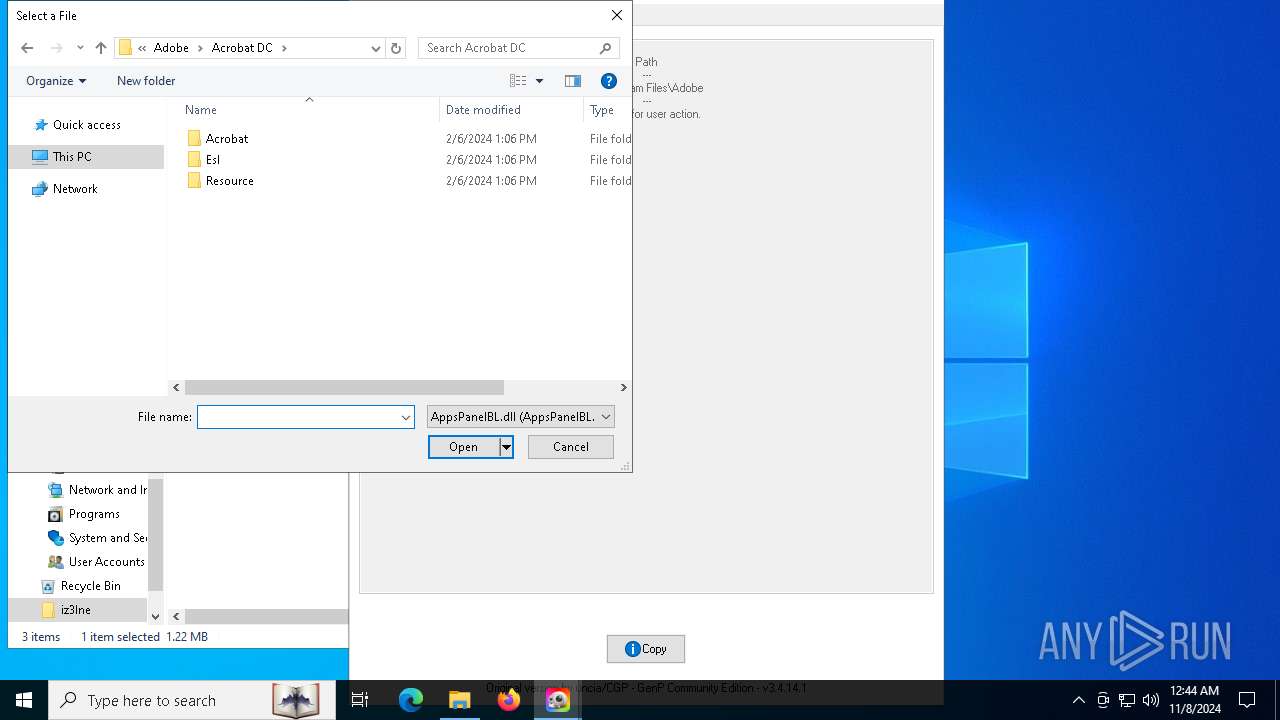Select Programs in background Explorer tree
The height and width of the screenshot is (720, 1280).
94,514
